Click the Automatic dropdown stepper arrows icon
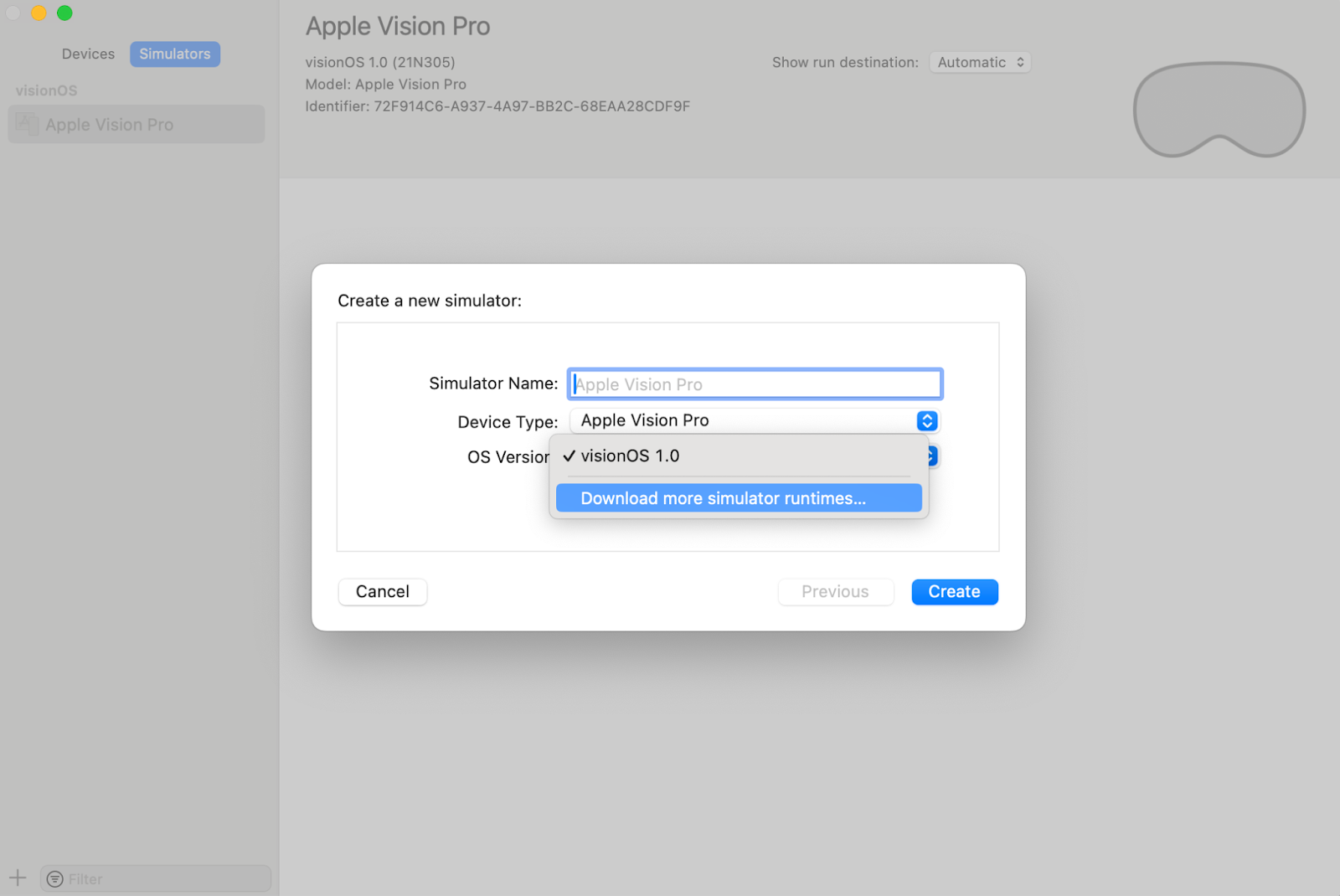 click(1020, 62)
